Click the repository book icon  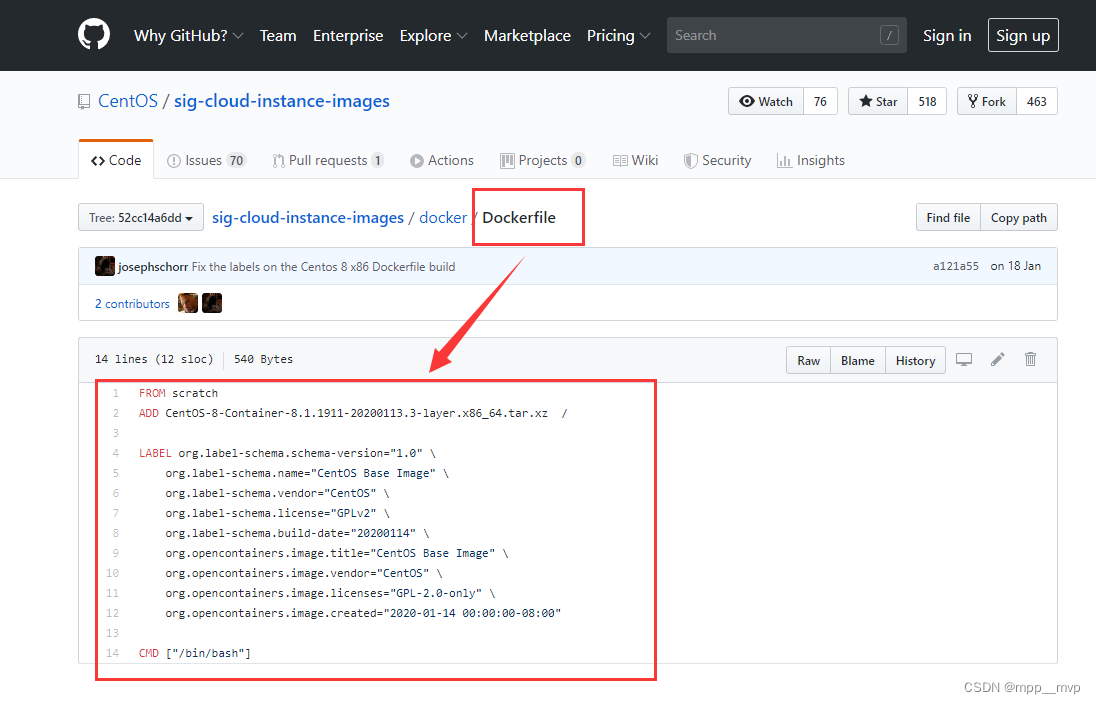click(x=84, y=101)
